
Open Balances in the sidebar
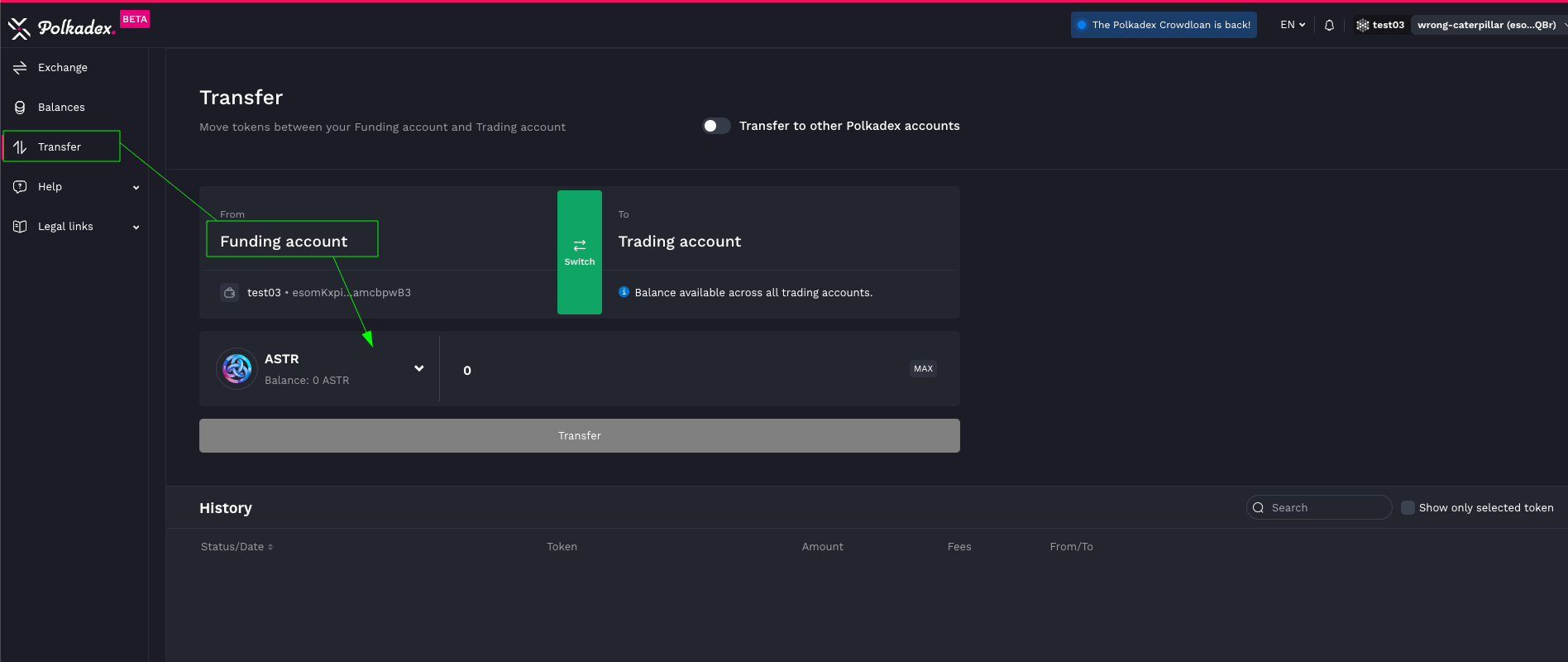[x=61, y=108]
